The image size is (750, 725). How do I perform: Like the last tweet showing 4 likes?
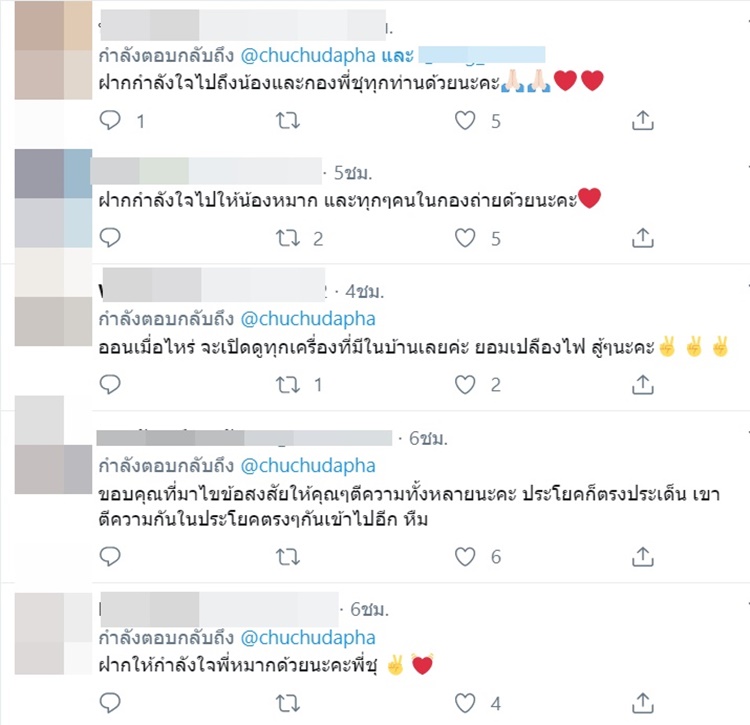(x=465, y=703)
